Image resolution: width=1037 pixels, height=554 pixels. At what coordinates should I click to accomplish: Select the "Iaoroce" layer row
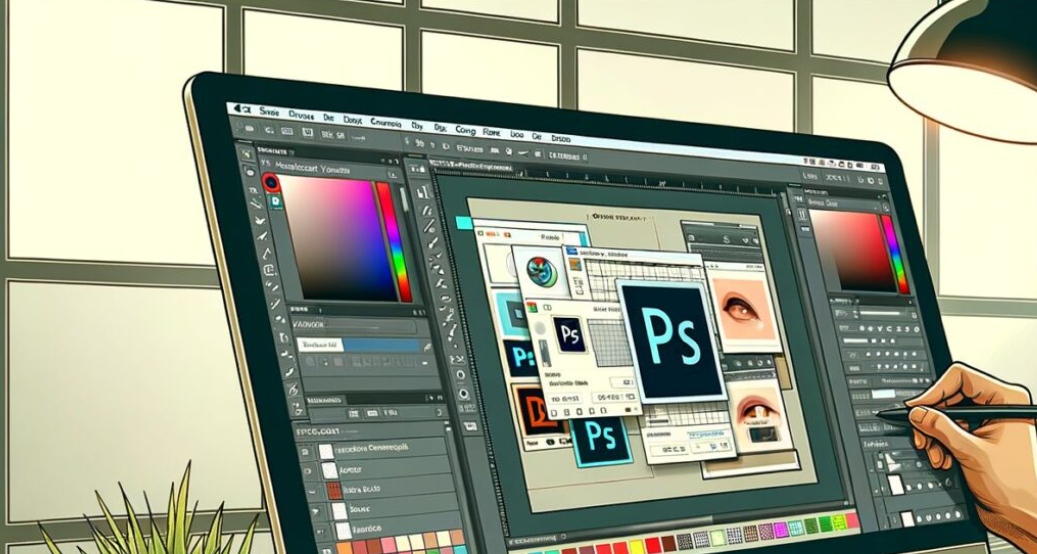(x=390, y=530)
